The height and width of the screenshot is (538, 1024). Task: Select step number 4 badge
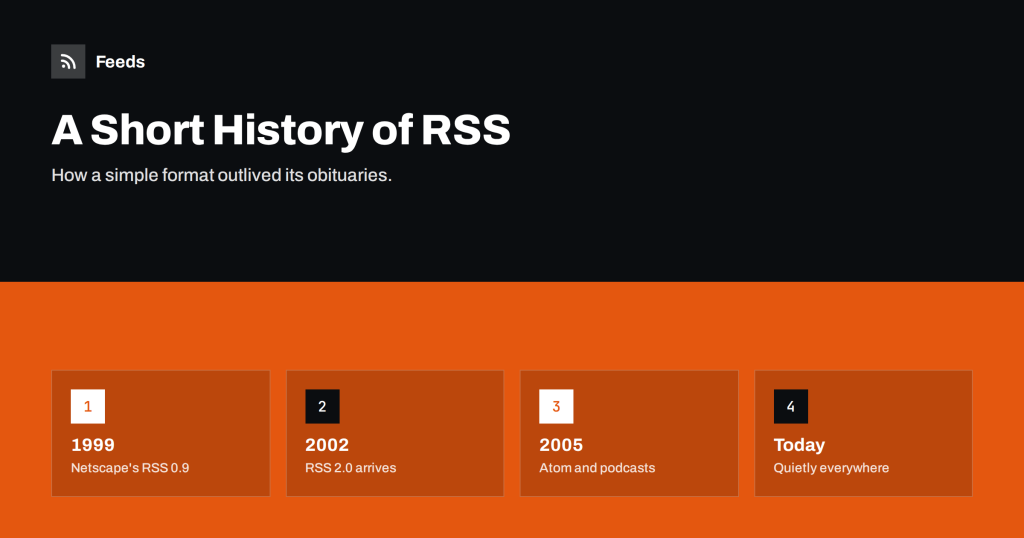[x=791, y=406]
